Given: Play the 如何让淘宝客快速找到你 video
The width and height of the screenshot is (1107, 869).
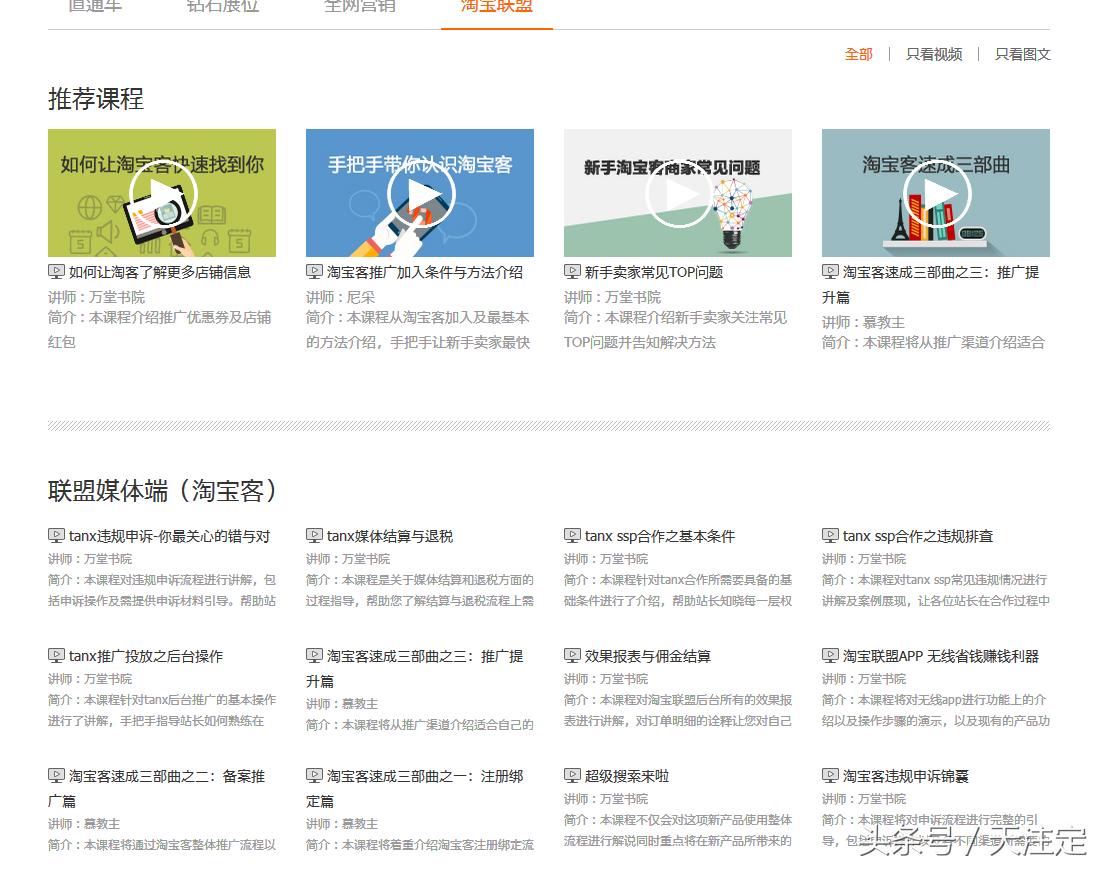Looking at the screenshot, I should click(x=162, y=192).
